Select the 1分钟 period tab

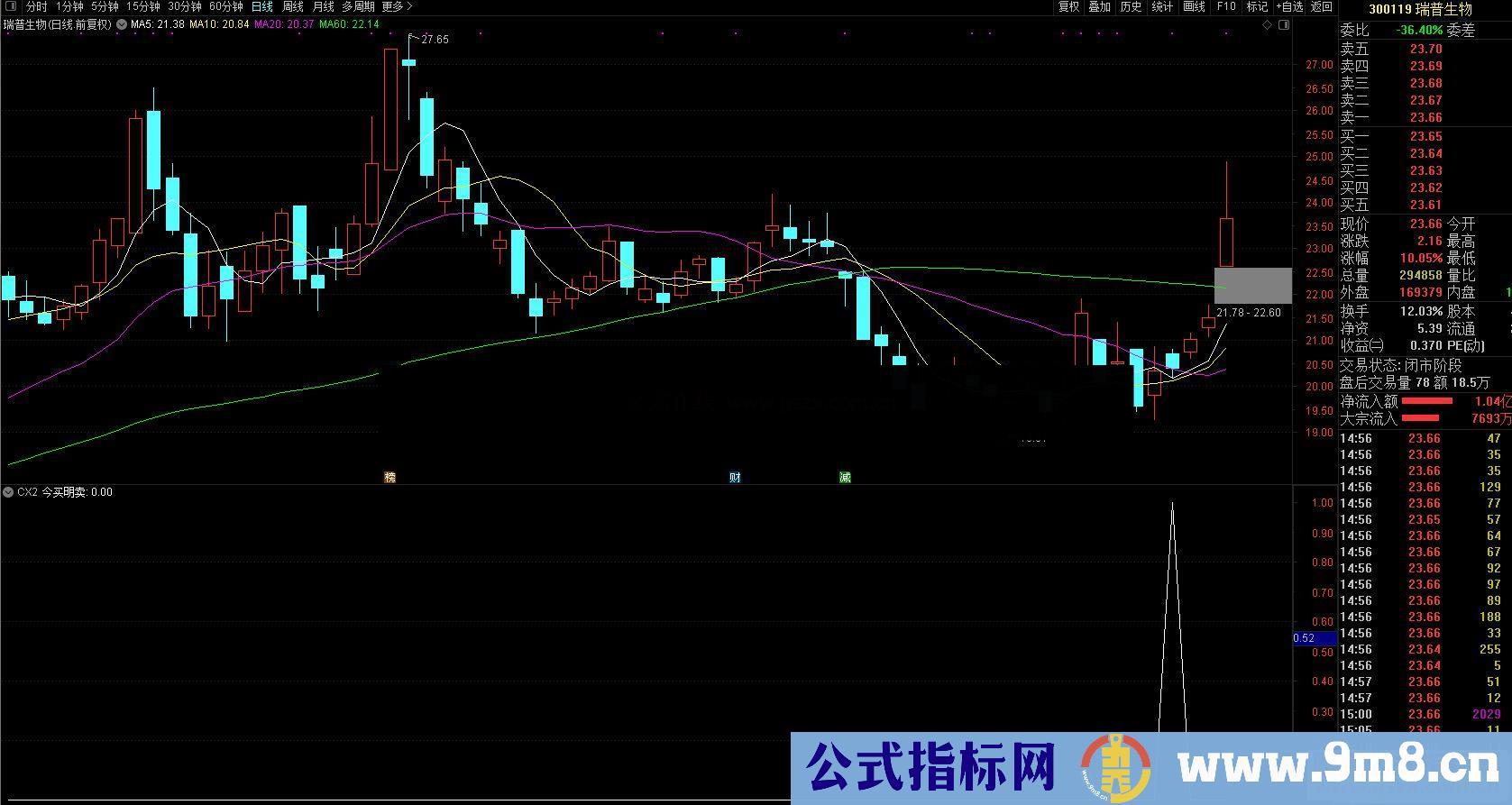point(69,6)
